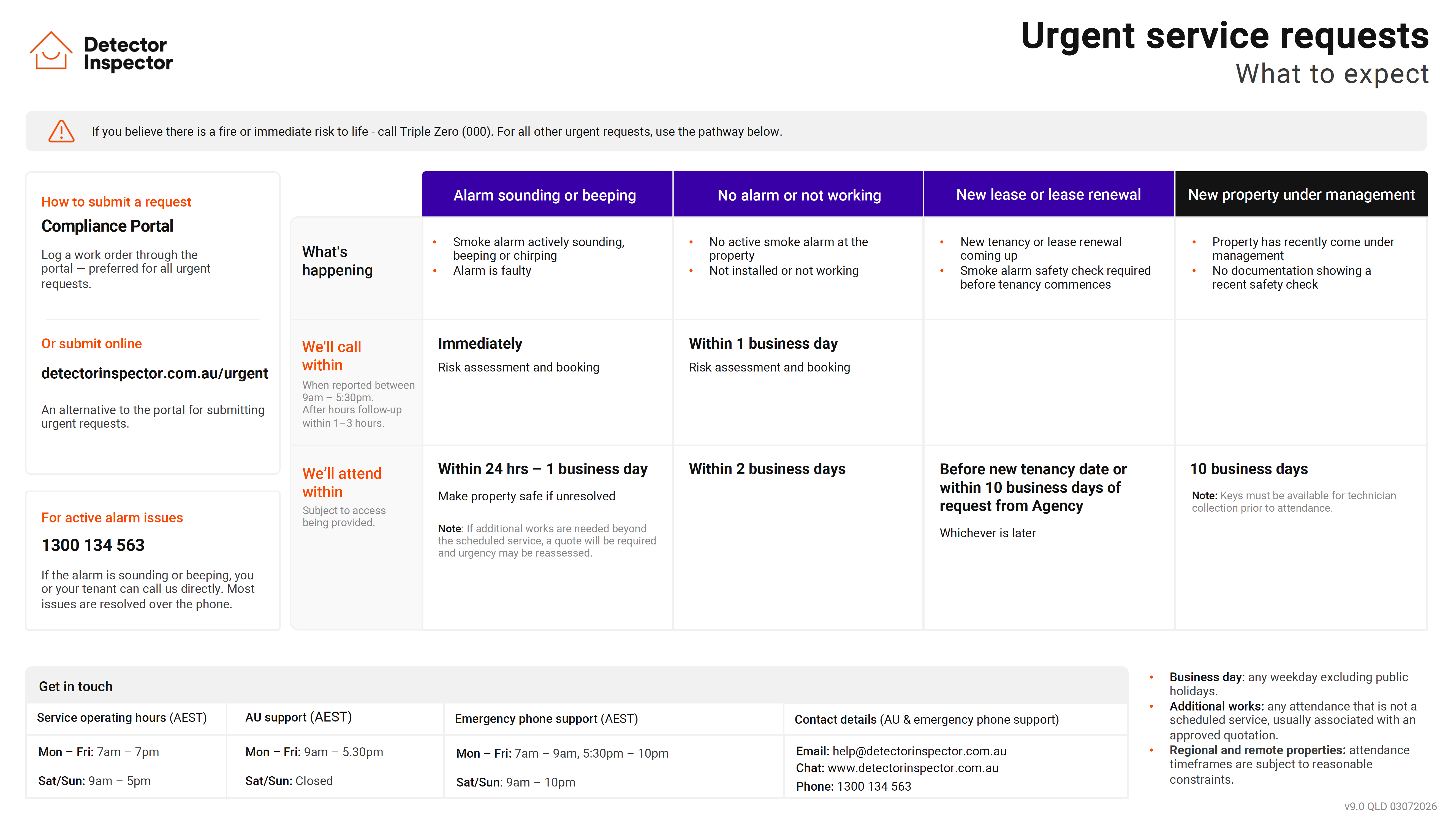Screen dimensions: 1456x819
Task: Click the red warning triangle icon
Action: (x=62, y=131)
